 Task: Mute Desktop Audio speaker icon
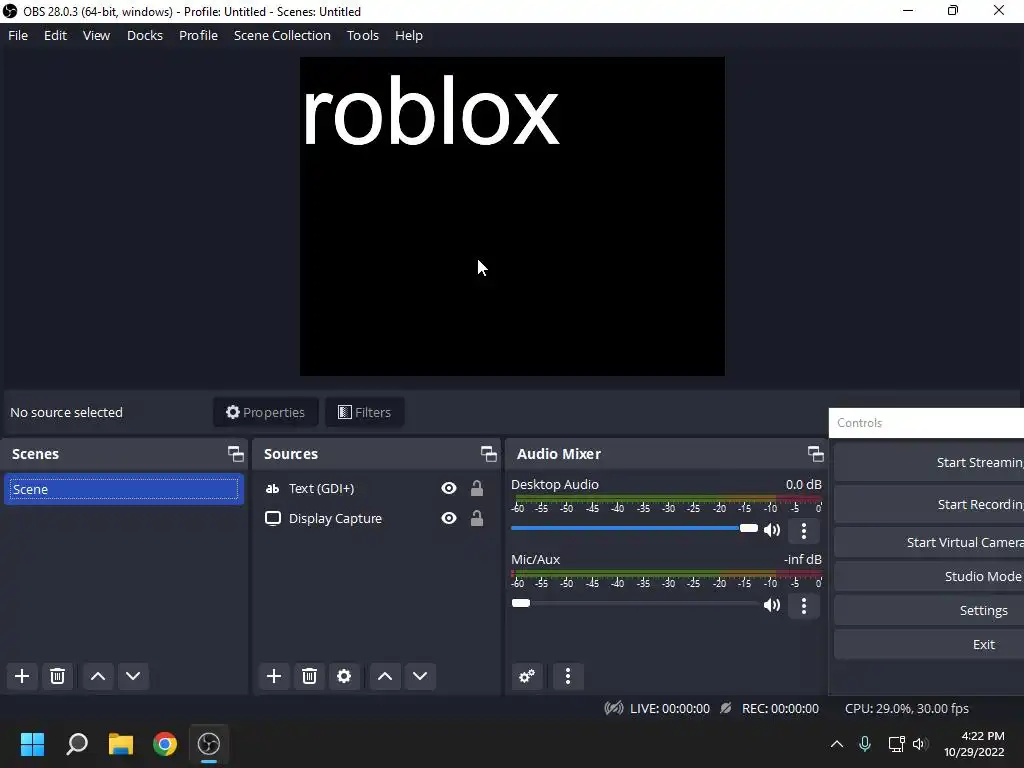point(772,530)
